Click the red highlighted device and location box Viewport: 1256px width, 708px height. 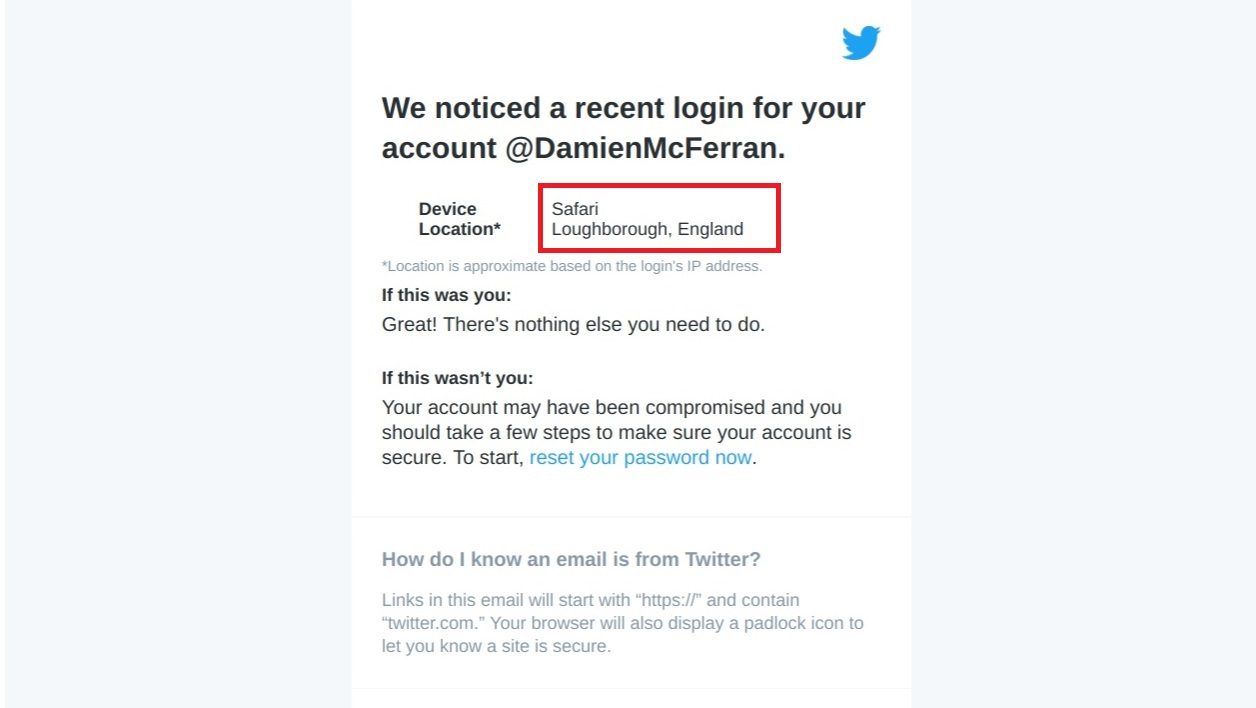(x=659, y=218)
